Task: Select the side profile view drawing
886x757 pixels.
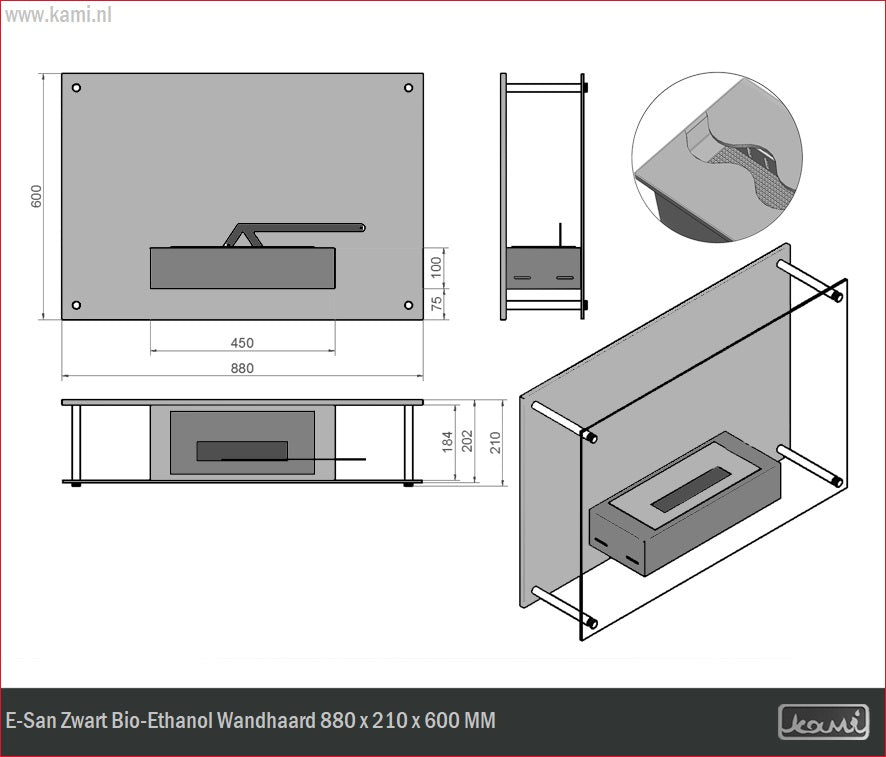Action: coord(543,196)
